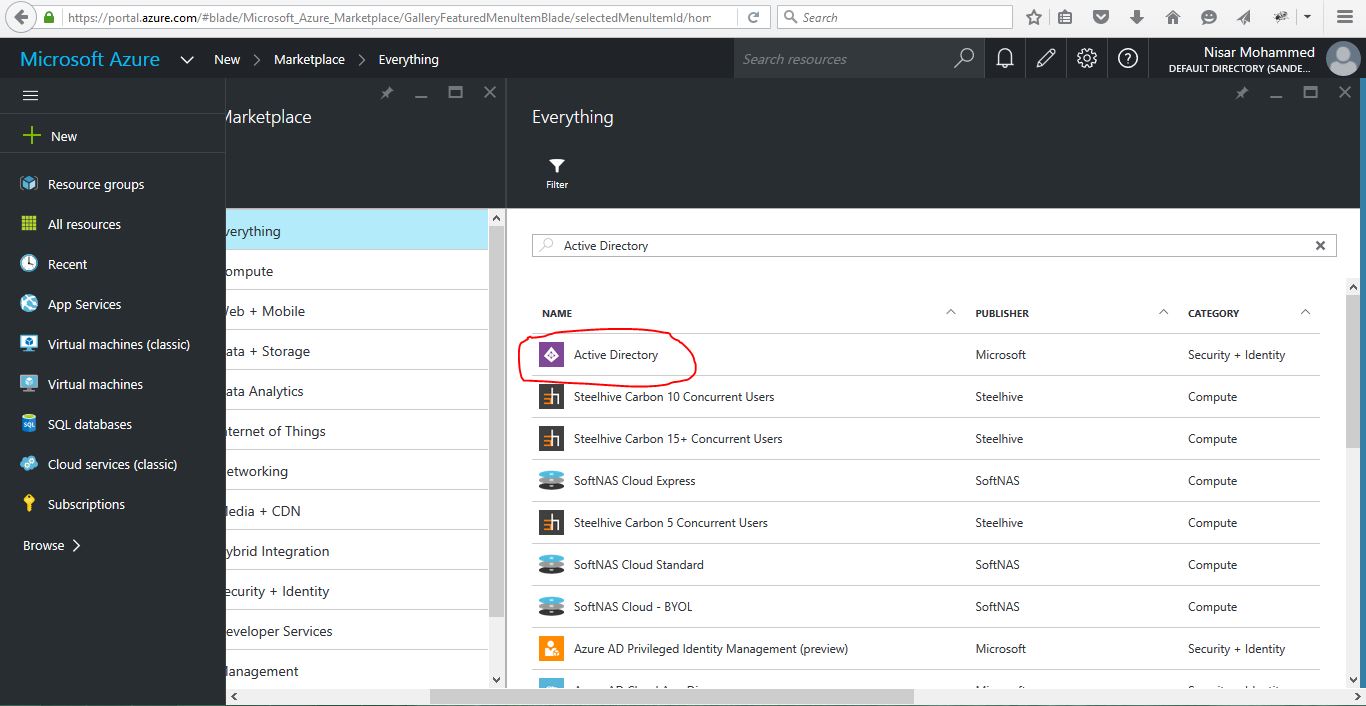Select Everything category in Marketplace

357,231
